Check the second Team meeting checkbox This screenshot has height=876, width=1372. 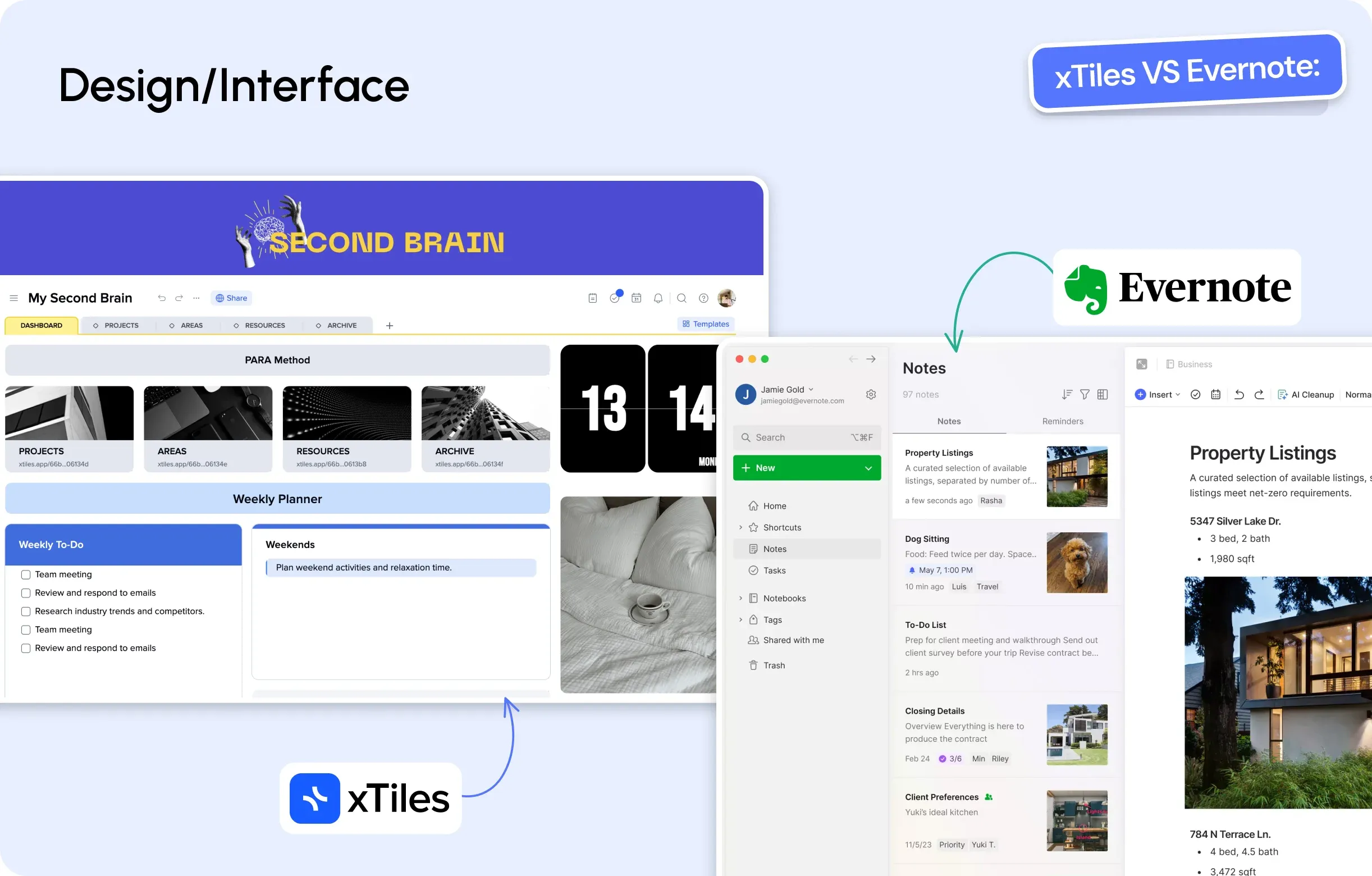tap(26, 630)
